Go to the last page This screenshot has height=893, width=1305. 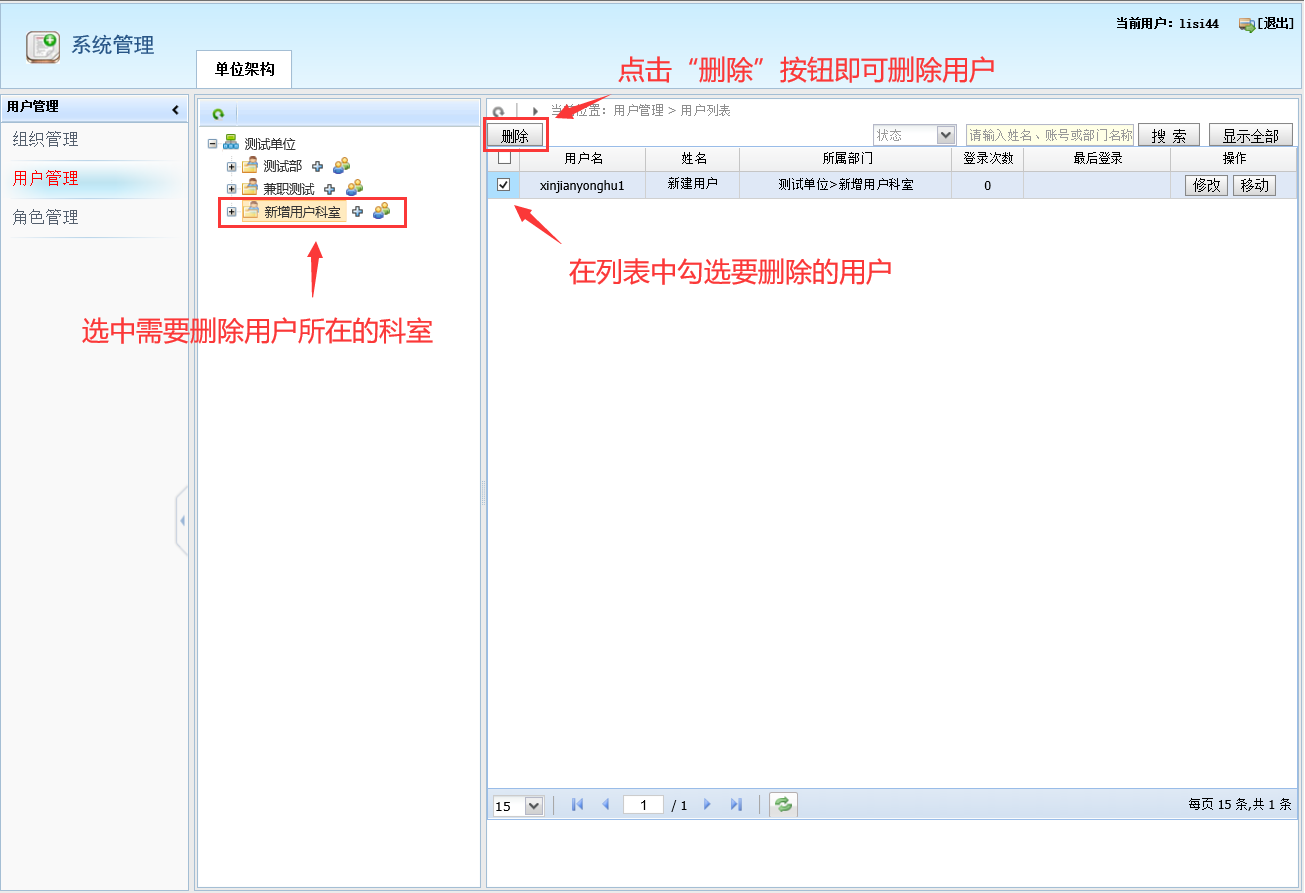point(736,805)
